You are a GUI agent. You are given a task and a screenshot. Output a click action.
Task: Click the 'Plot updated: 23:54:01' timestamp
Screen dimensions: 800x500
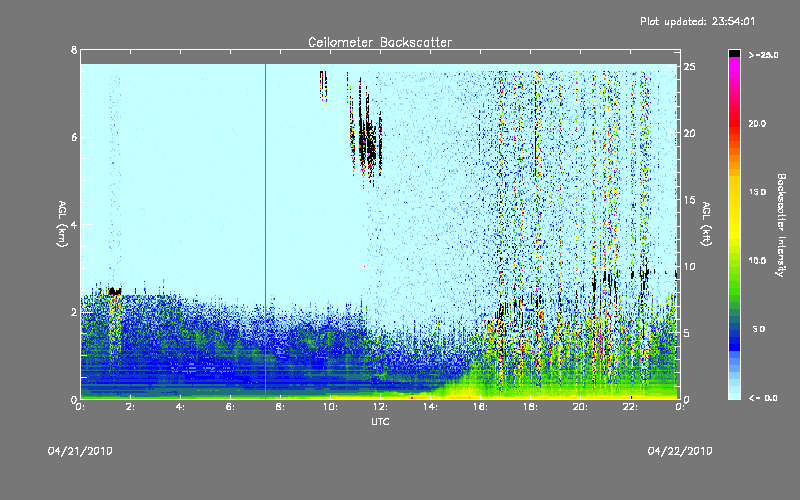click(x=697, y=21)
